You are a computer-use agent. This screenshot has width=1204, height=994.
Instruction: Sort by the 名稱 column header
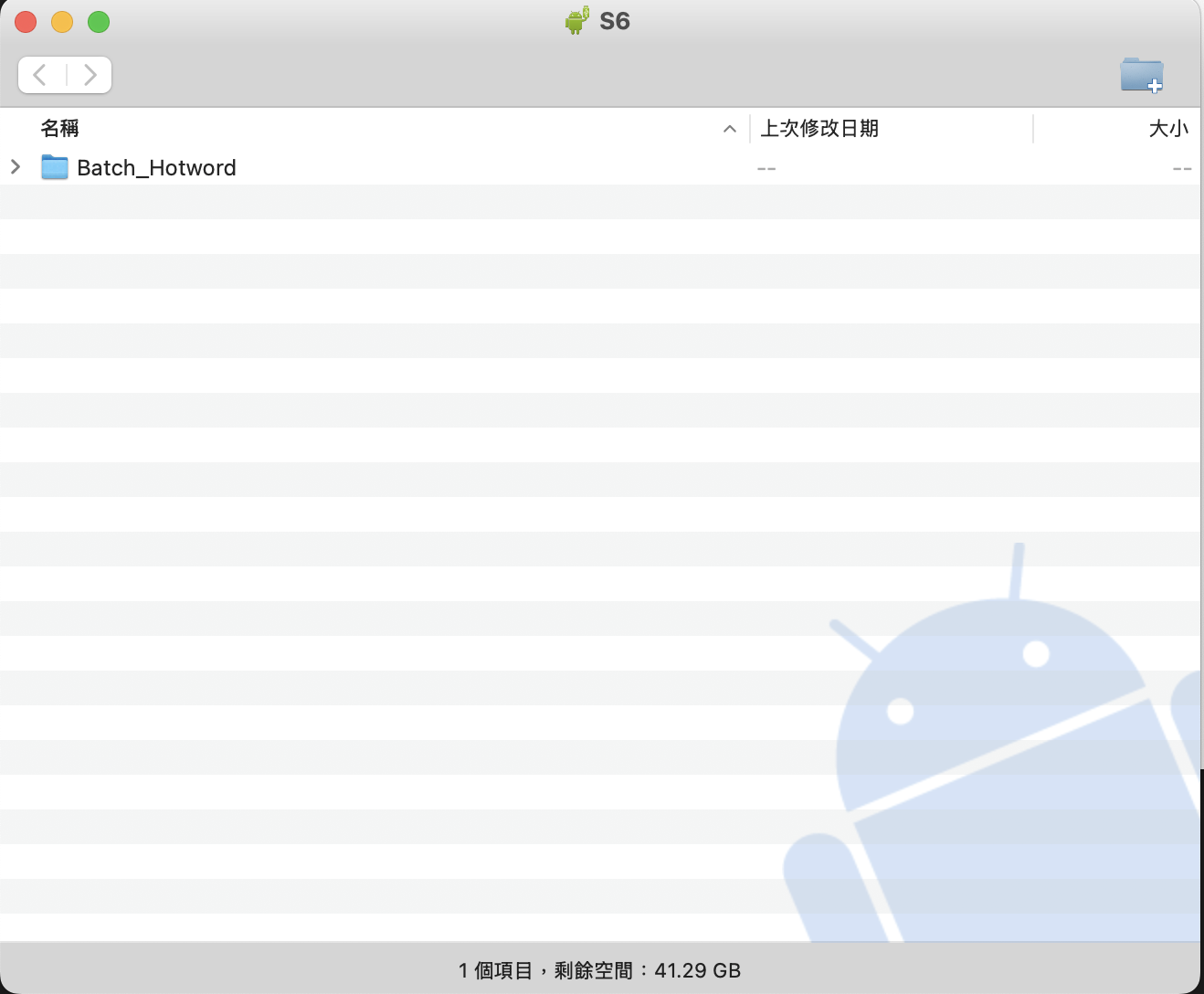(60, 129)
